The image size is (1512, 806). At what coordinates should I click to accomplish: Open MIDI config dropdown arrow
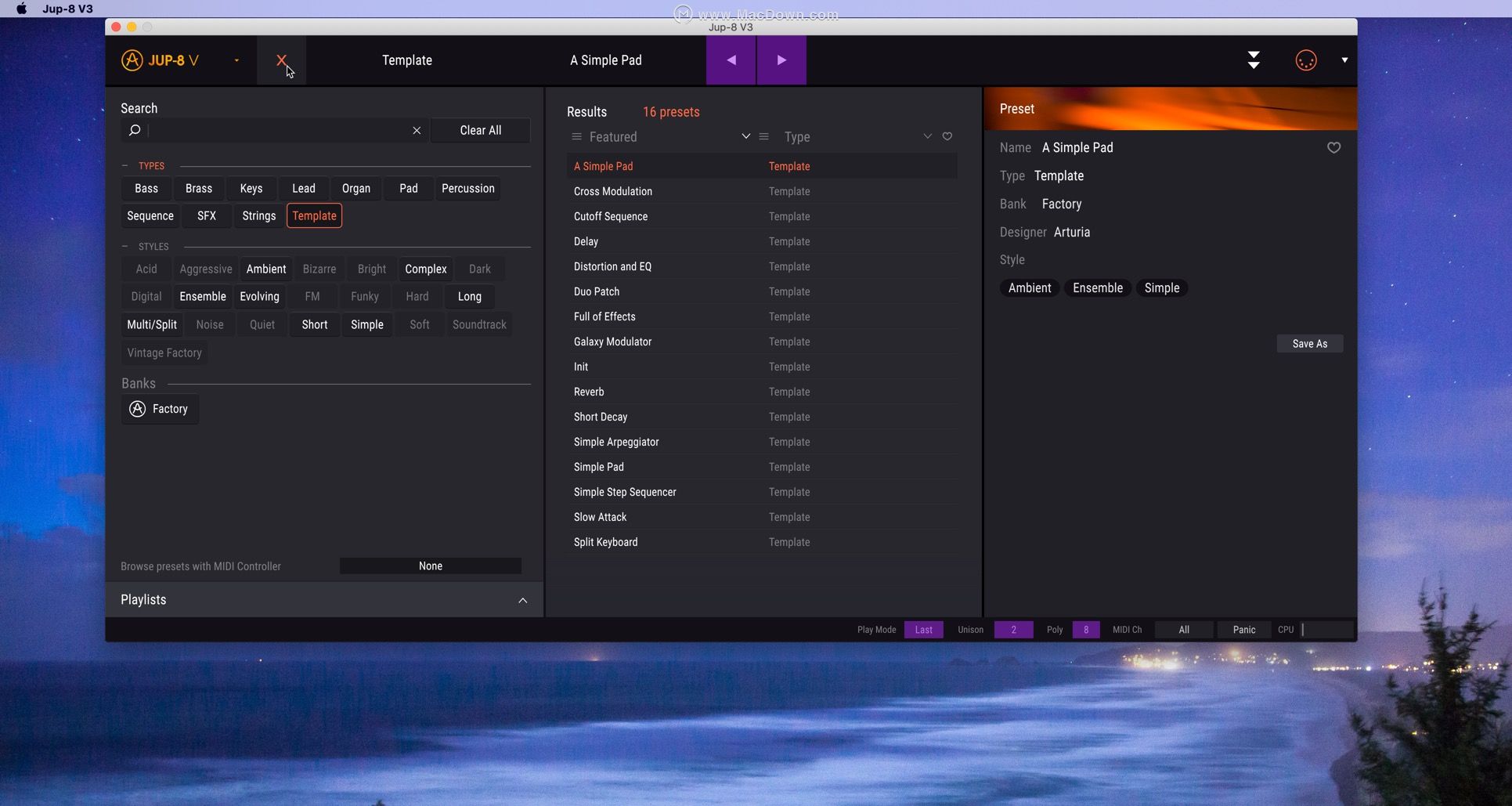click(x=1344, y=60)
